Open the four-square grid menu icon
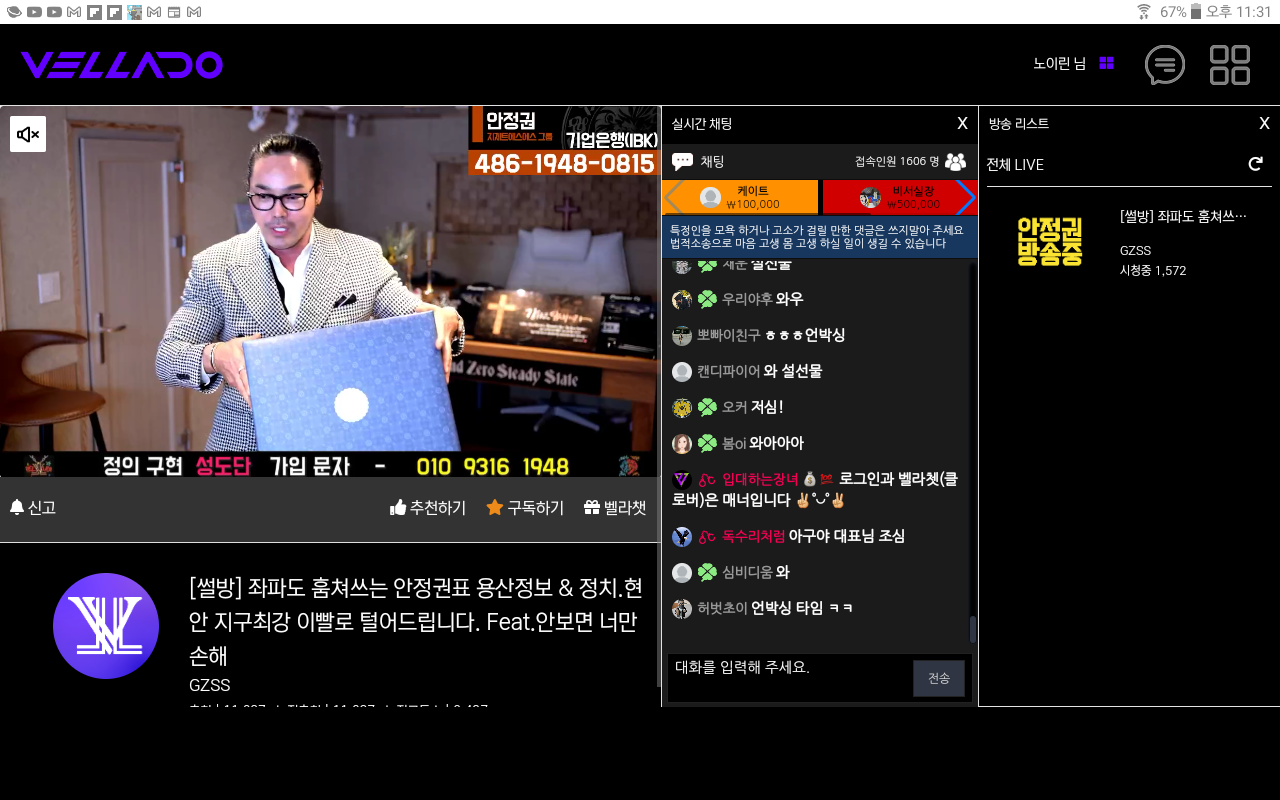Image resolution: width=1280 pixels, height=800 pixels. click(1230, 65)
